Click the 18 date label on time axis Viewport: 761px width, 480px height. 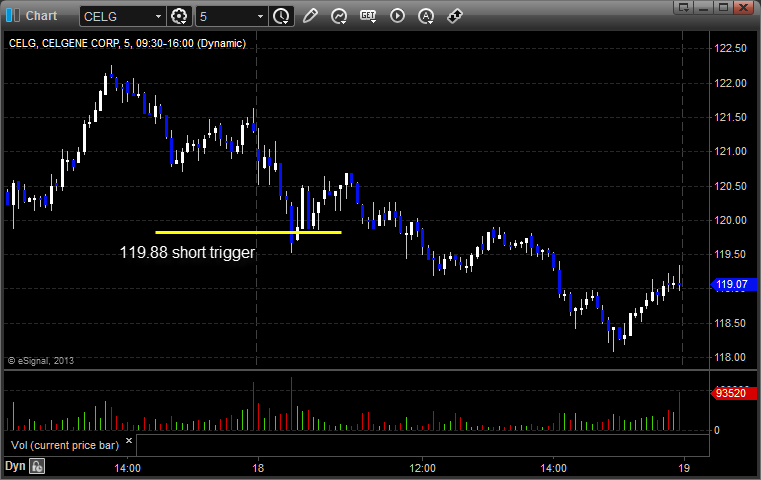(x=258, y=468)
